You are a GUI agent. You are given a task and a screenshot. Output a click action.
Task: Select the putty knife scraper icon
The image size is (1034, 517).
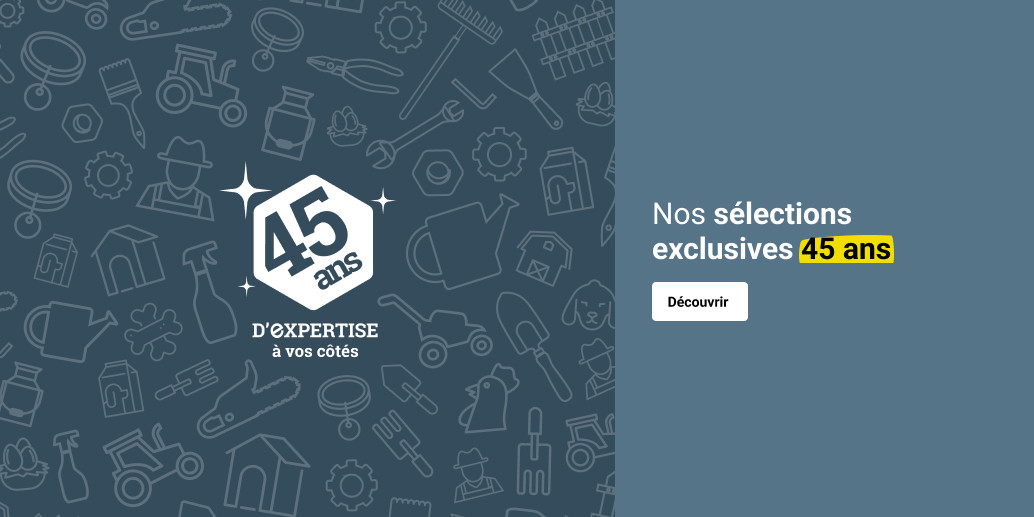pyautogui.click(x=526, y=88)
